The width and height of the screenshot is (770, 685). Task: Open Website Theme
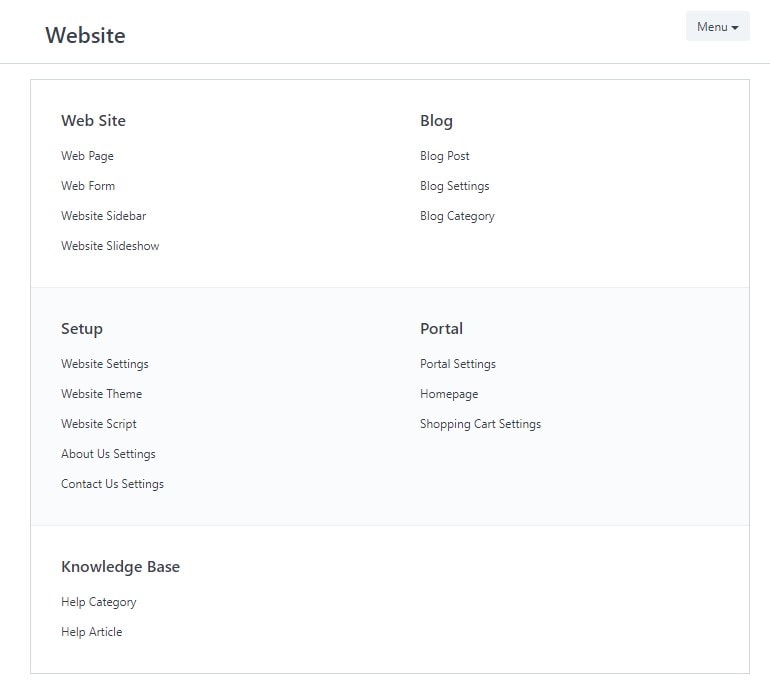[x=102, y=394]
